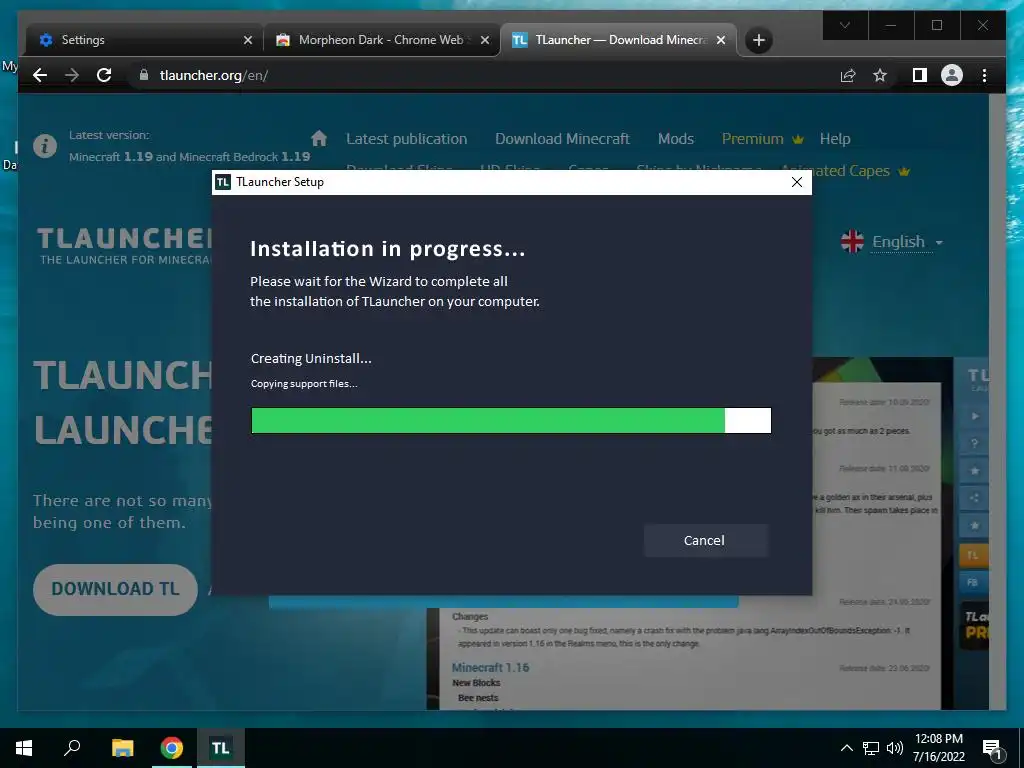1024x768 pixels.
Task: Bookmark this page with the star
Action: pos(880,76)
